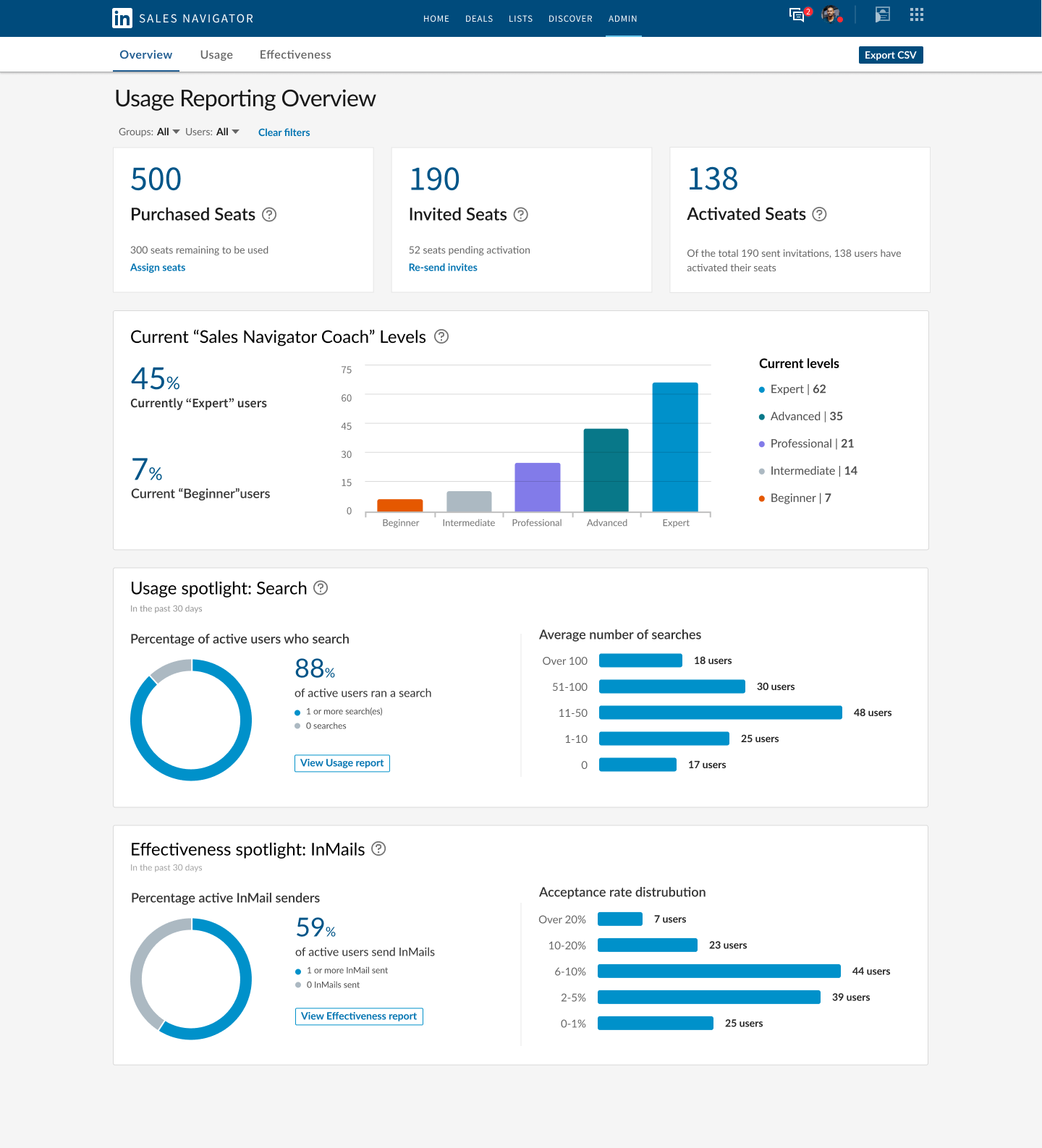Open the Users filter dropdown
This screenshot has height=1148, width=1042.
coord(227,132)
